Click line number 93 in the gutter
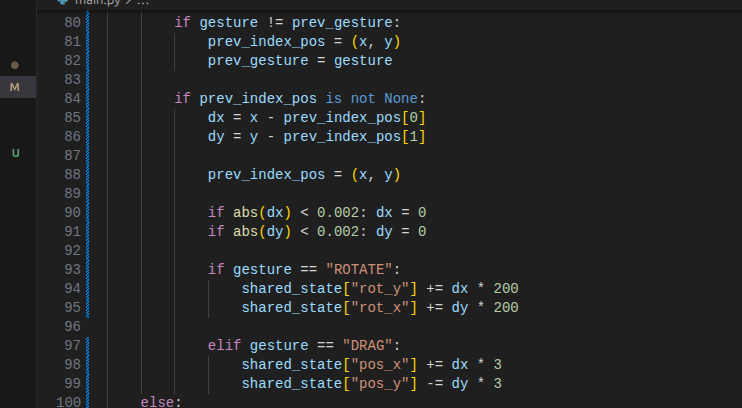 pos(70,269)
